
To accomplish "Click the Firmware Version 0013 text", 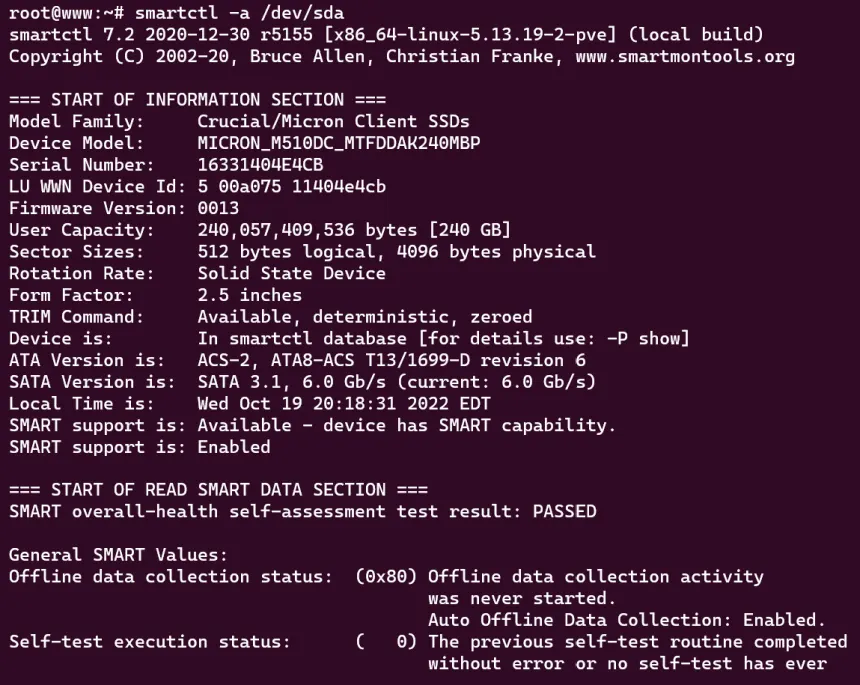I will [218, 208].
